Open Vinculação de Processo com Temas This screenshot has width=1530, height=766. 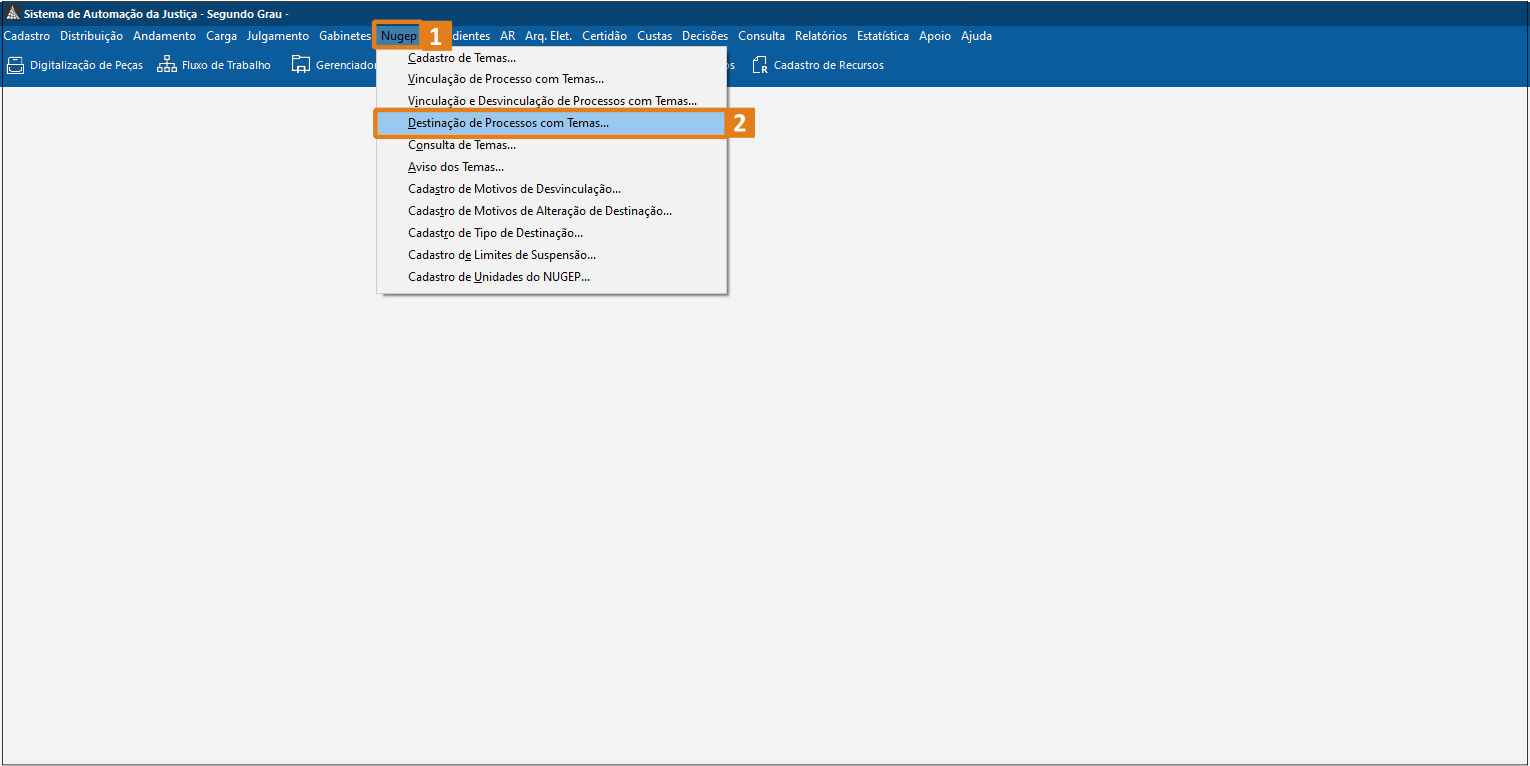click(x=506, y=79)
